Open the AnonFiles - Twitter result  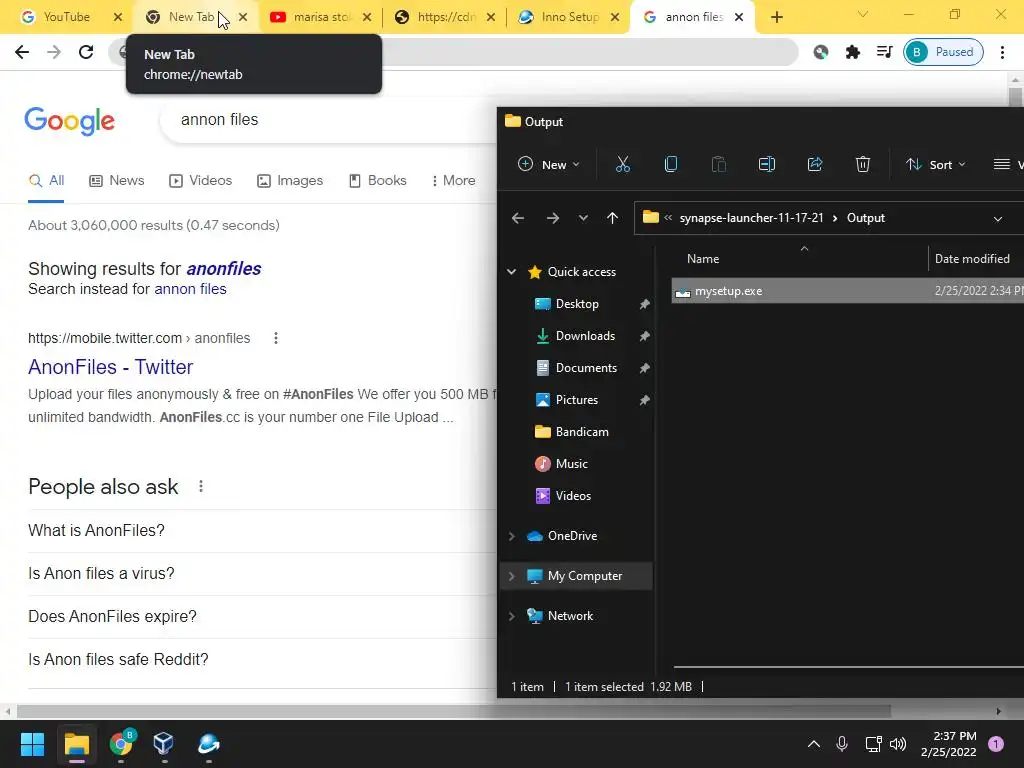[110, 367]
